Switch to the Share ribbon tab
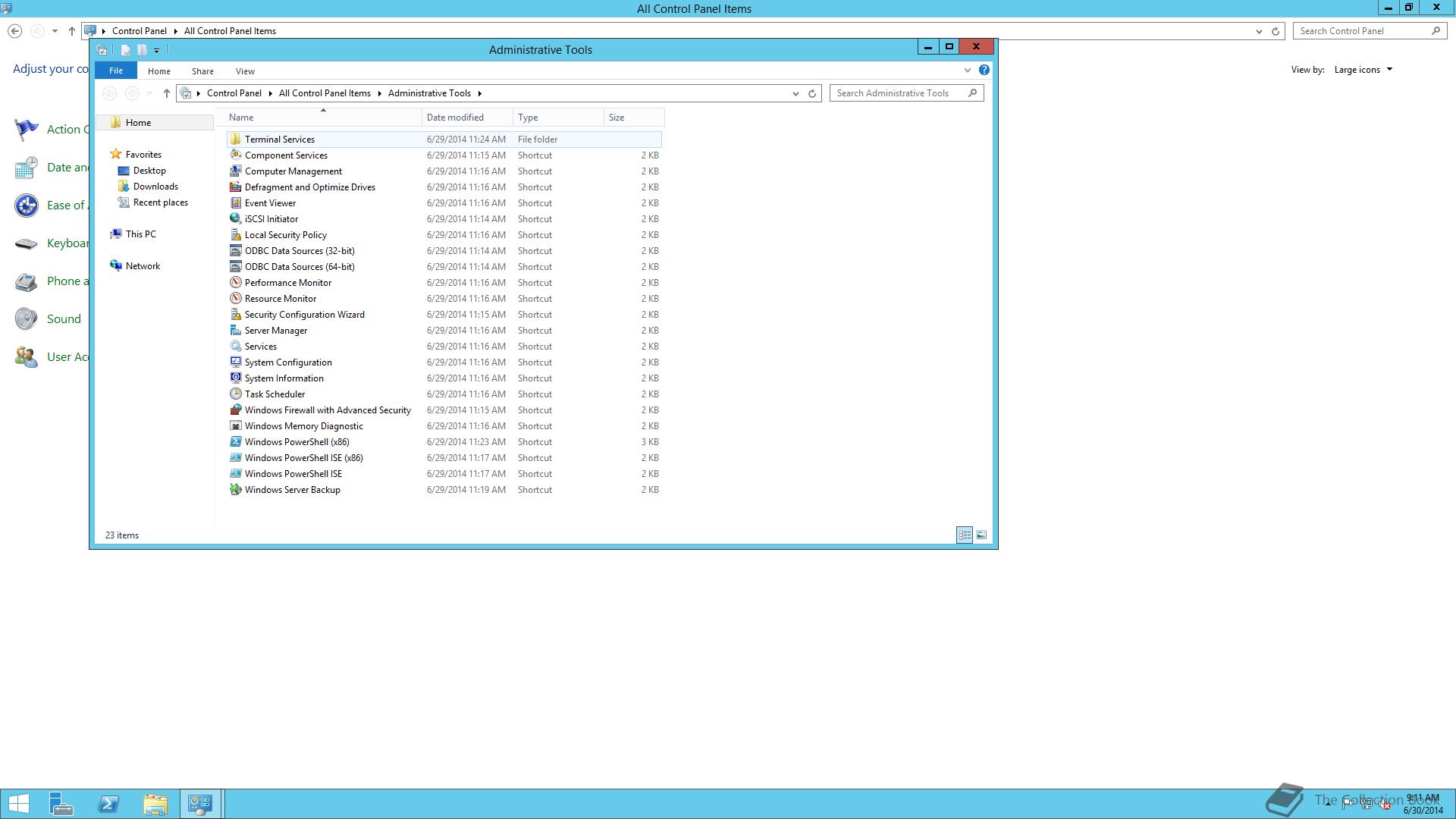Viewport: 1456px width, 819px height. 202,71
